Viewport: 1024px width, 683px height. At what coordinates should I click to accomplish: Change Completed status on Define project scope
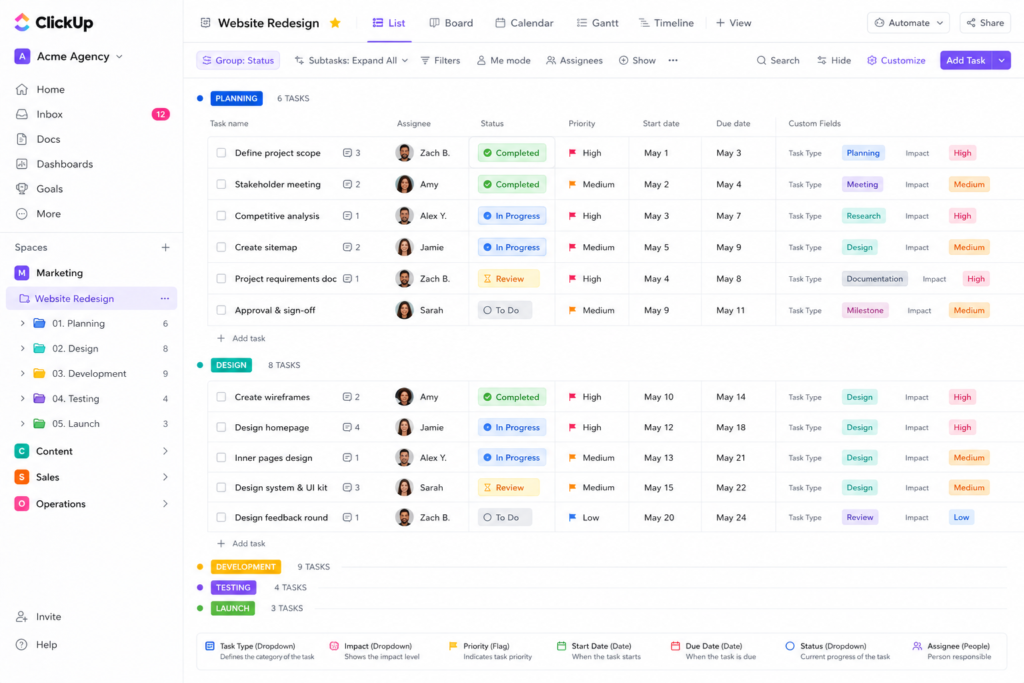pyautogui.click(x=511, y=153)
